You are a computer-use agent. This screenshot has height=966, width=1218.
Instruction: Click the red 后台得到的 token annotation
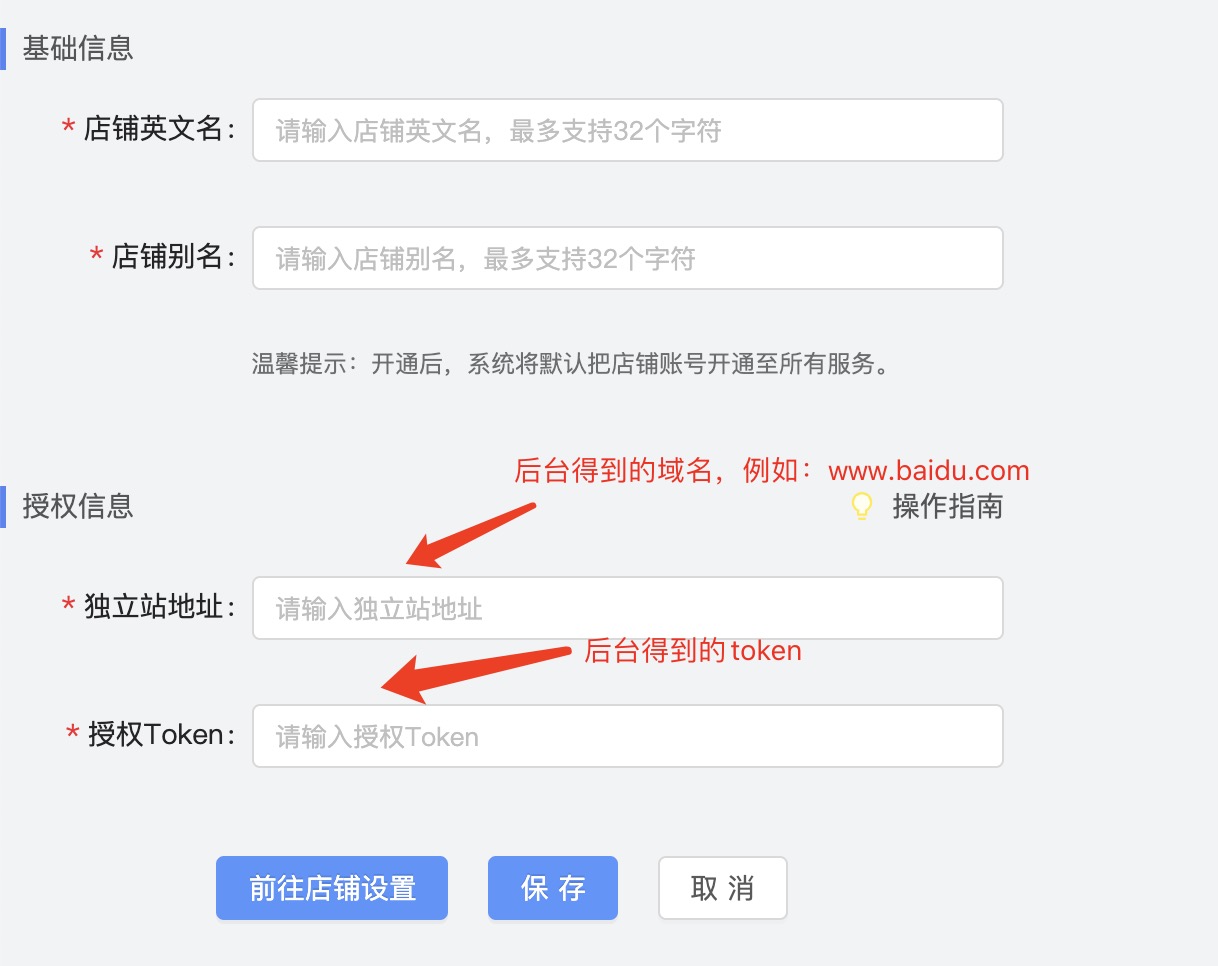pyautogui.click(x=693, y=651)
